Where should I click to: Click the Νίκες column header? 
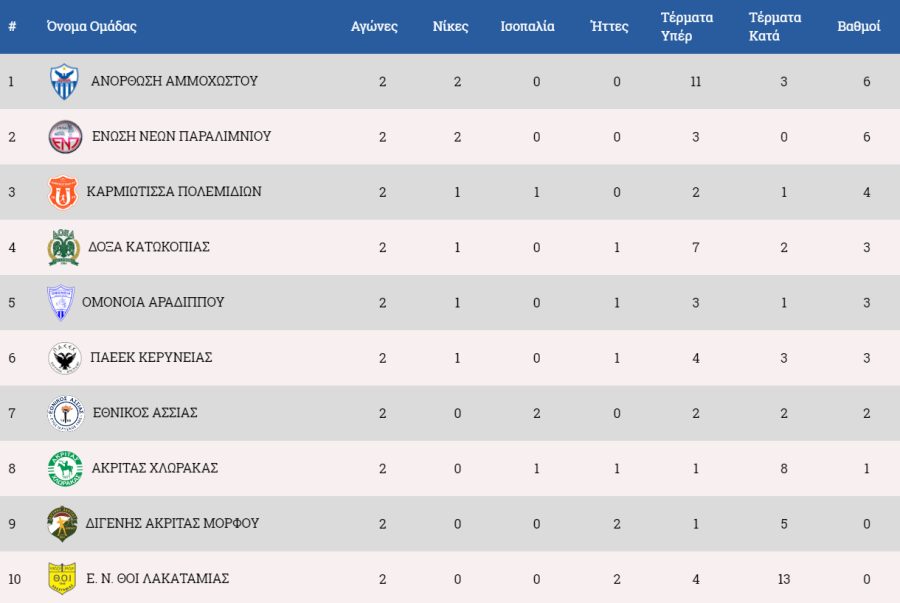pos(451,26)
